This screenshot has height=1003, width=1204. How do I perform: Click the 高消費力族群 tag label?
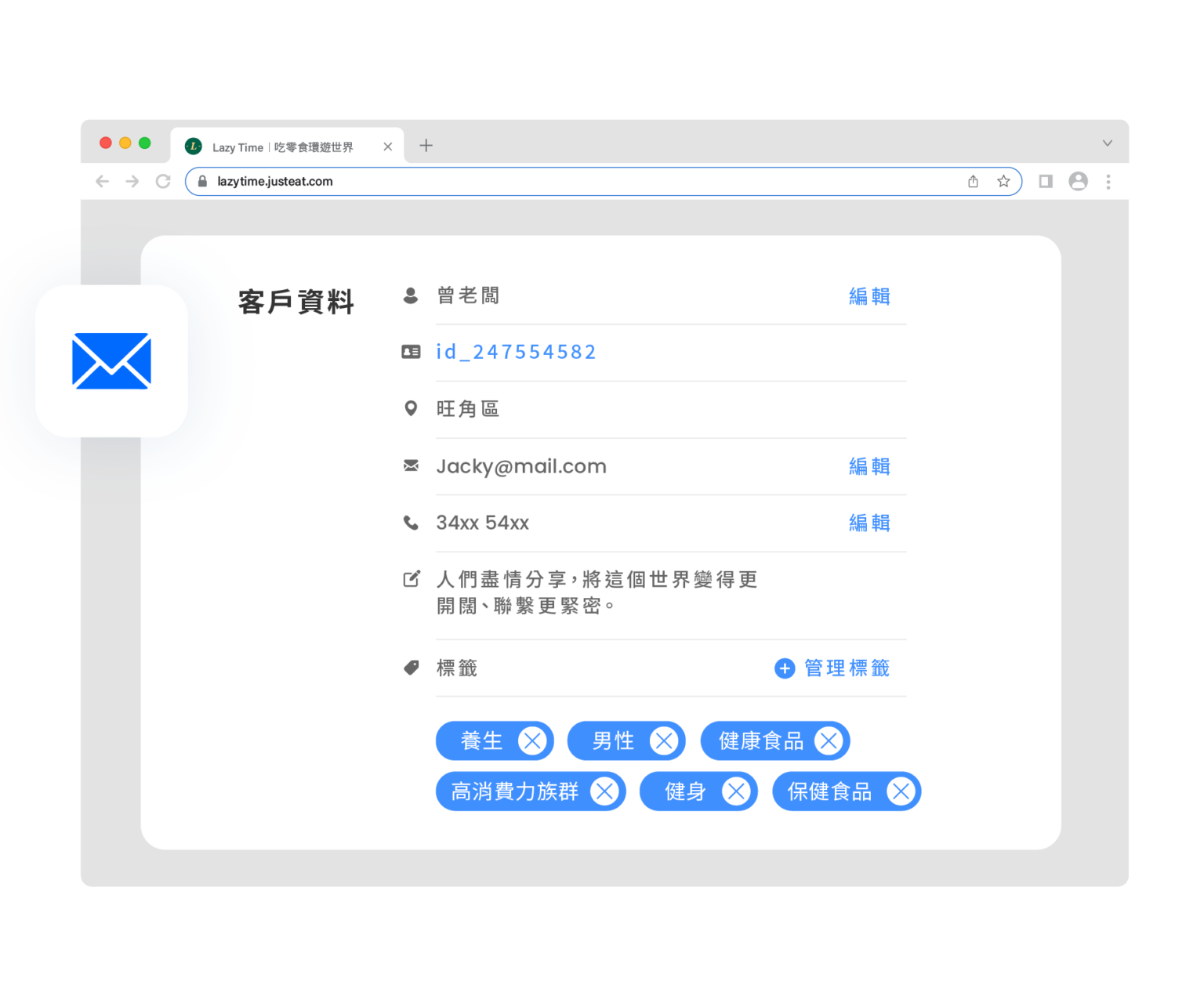(515, 791)
